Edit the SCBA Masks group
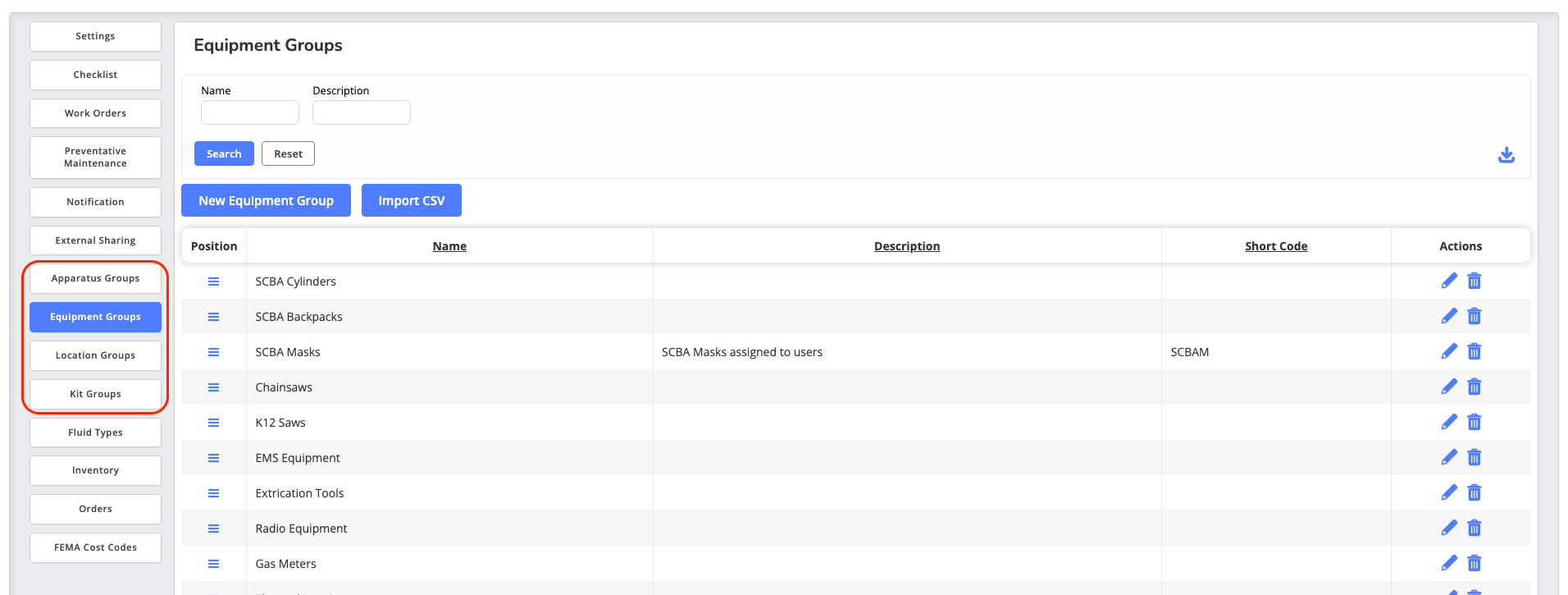 [1449, 351]
